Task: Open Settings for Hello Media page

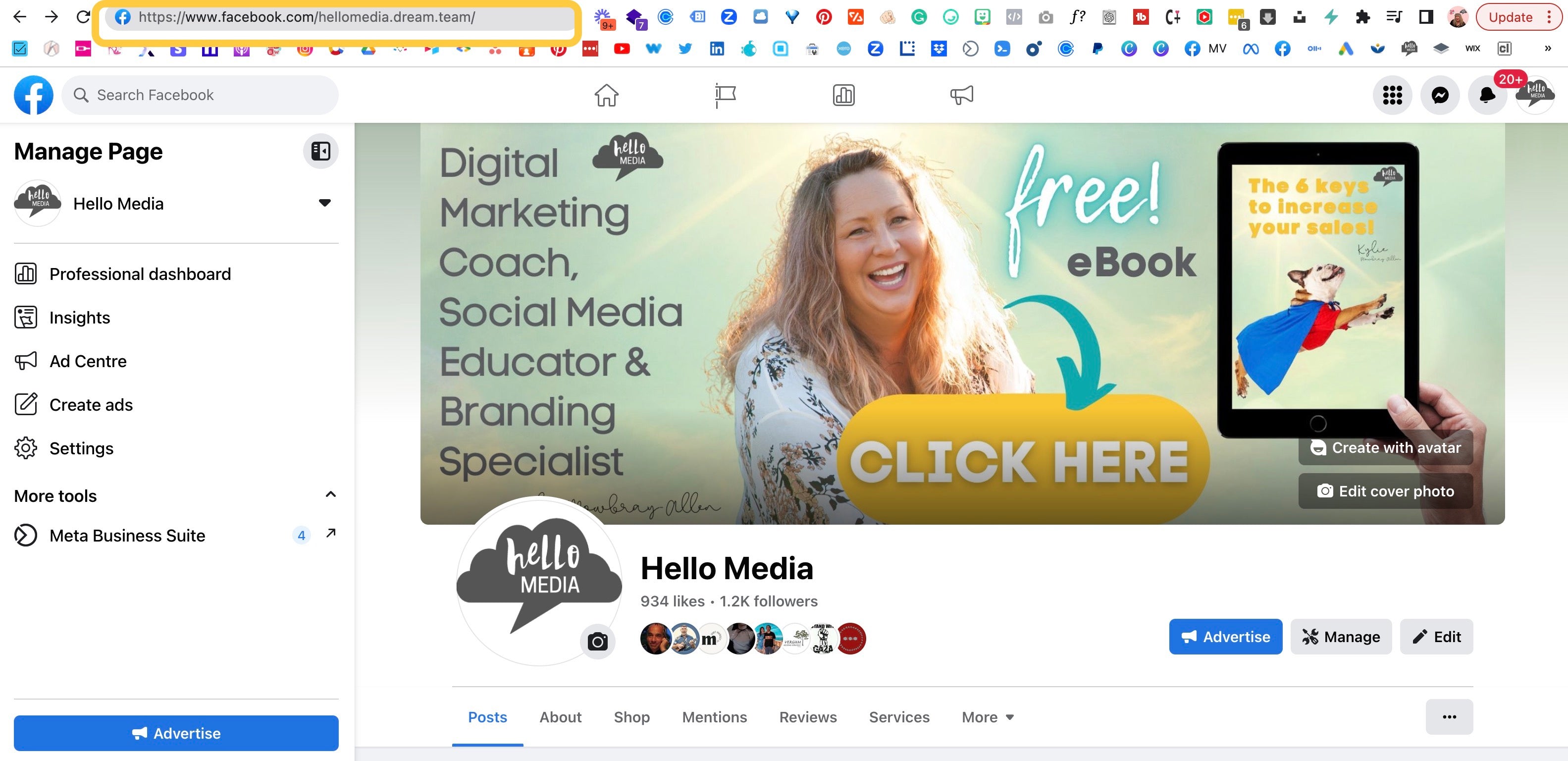Action: coord(81,448)
